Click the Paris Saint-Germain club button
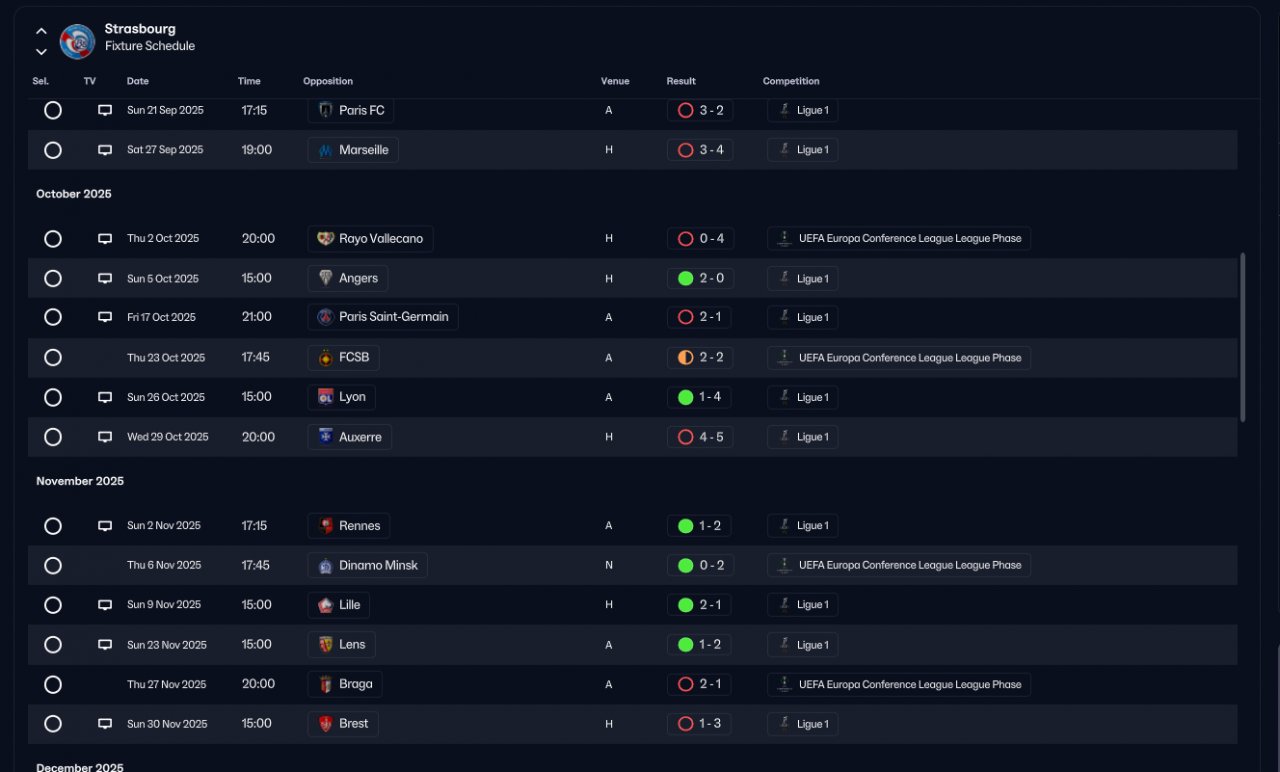The height and width of the screenshot is (772, 1280). [383, 317]
